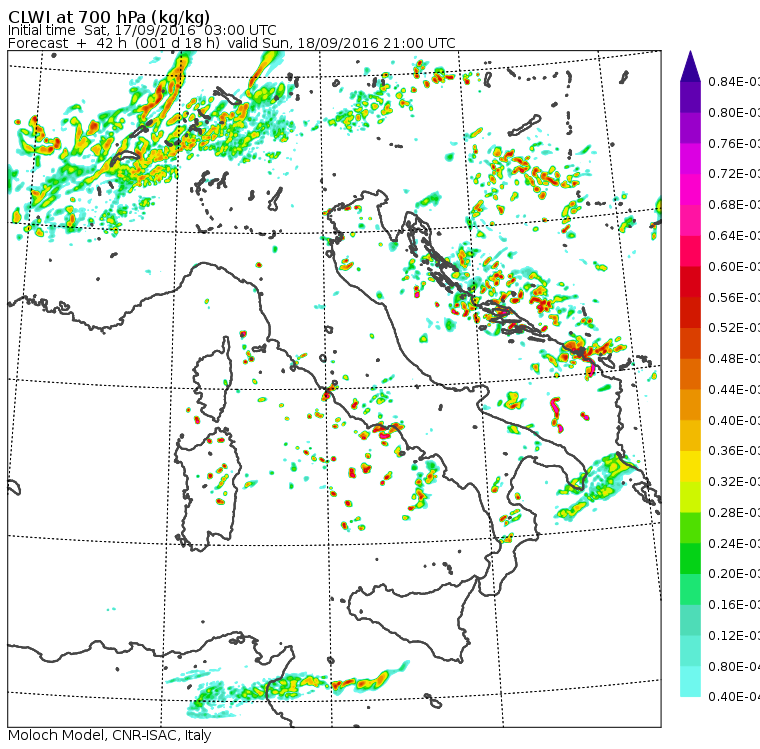Viewport: 760px width, 749px height.
Task: Click the red band between 0.56E-03 and 0.60E-03
Action: point(691,282)
